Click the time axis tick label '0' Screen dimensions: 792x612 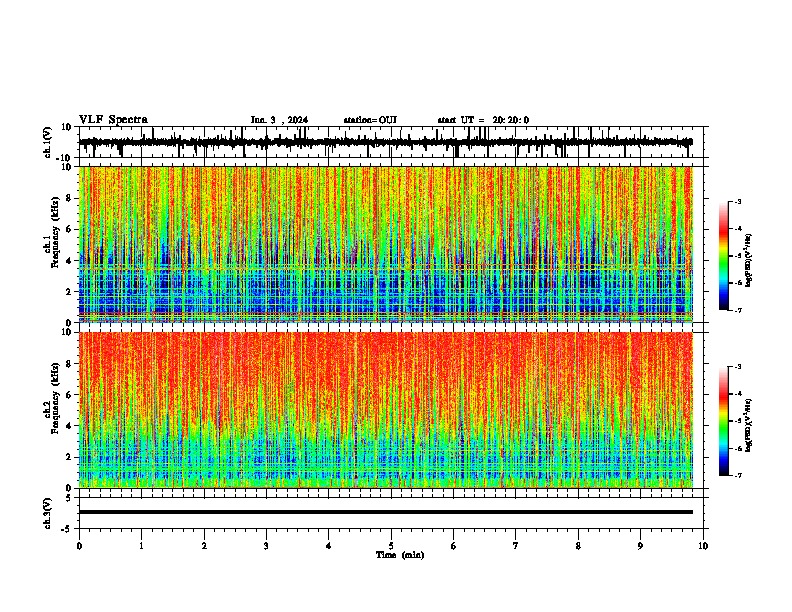click(79, 546)
